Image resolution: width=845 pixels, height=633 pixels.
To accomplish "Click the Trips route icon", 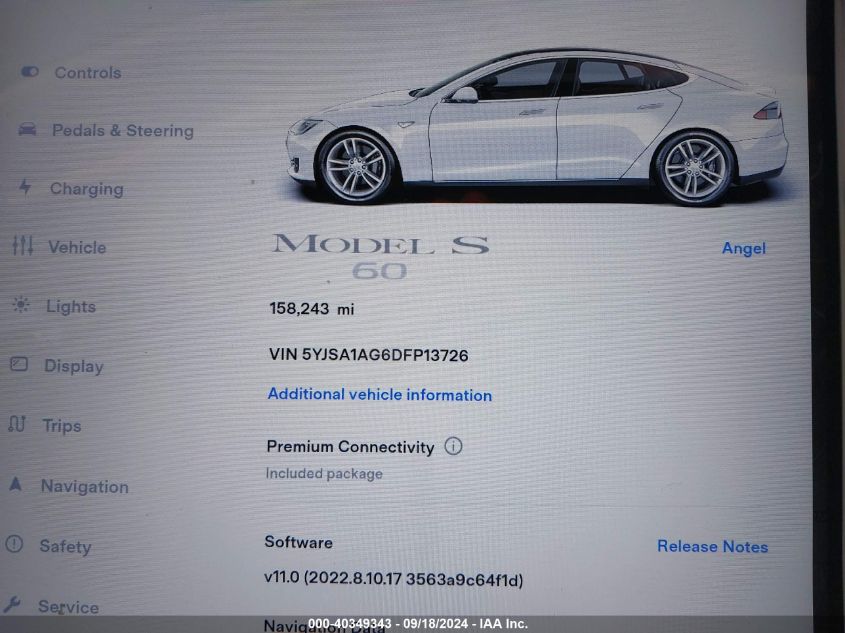I will point(17,424).
